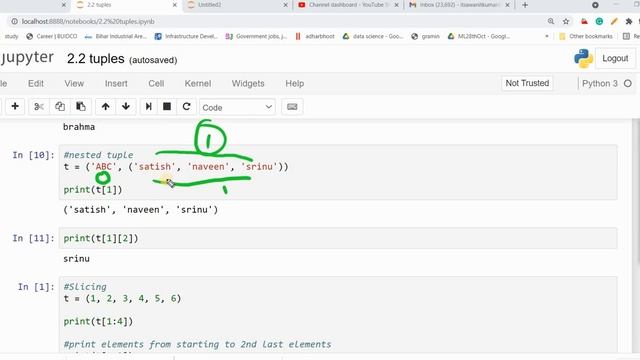Close the Untitled2 tab
The height and width of the screenshot is (360, 640).
(285, 5)
